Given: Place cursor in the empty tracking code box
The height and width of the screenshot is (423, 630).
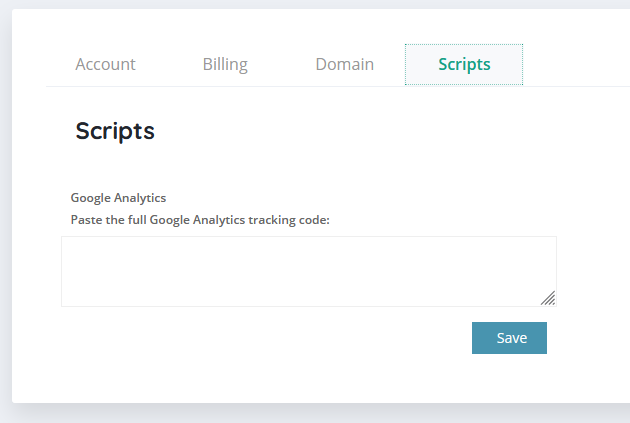Looking at the screenshot, I should [308, 271].
